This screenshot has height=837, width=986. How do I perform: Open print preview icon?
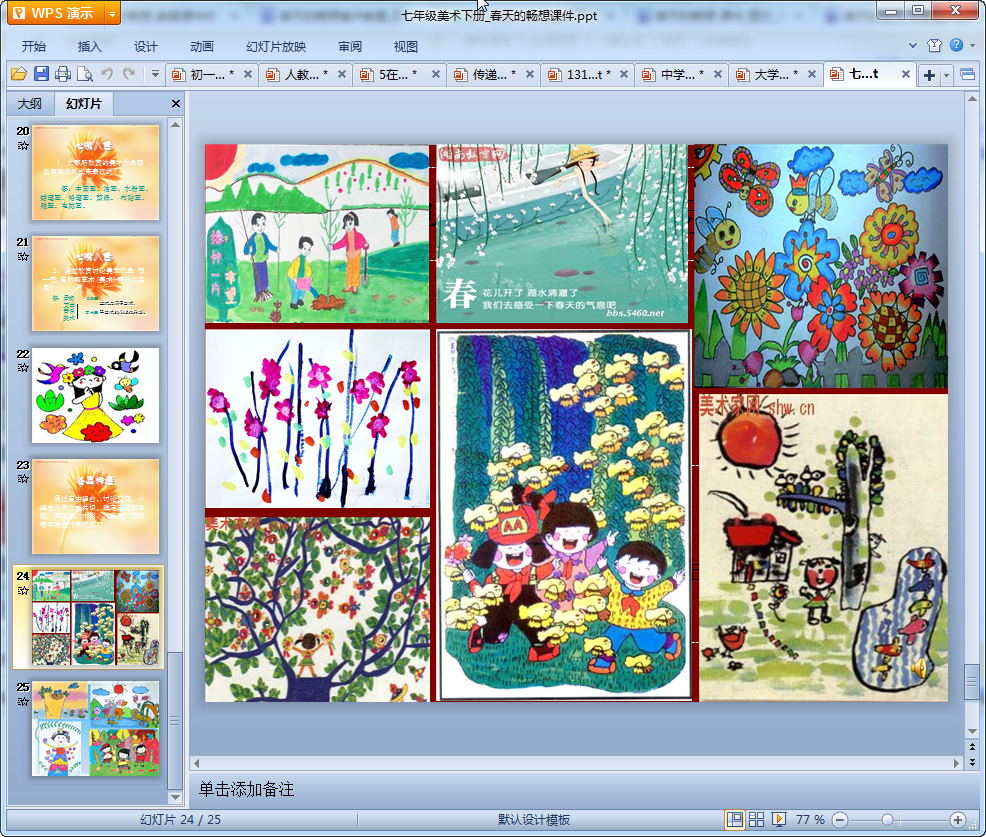pos(85,74)
